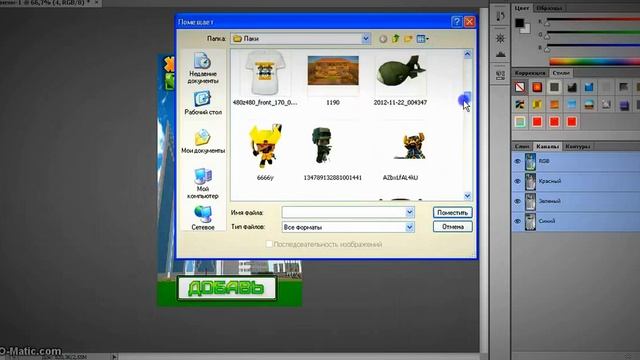Click file list scroll down arrow
The image size is (640, 360).
[x=467, y=196]
